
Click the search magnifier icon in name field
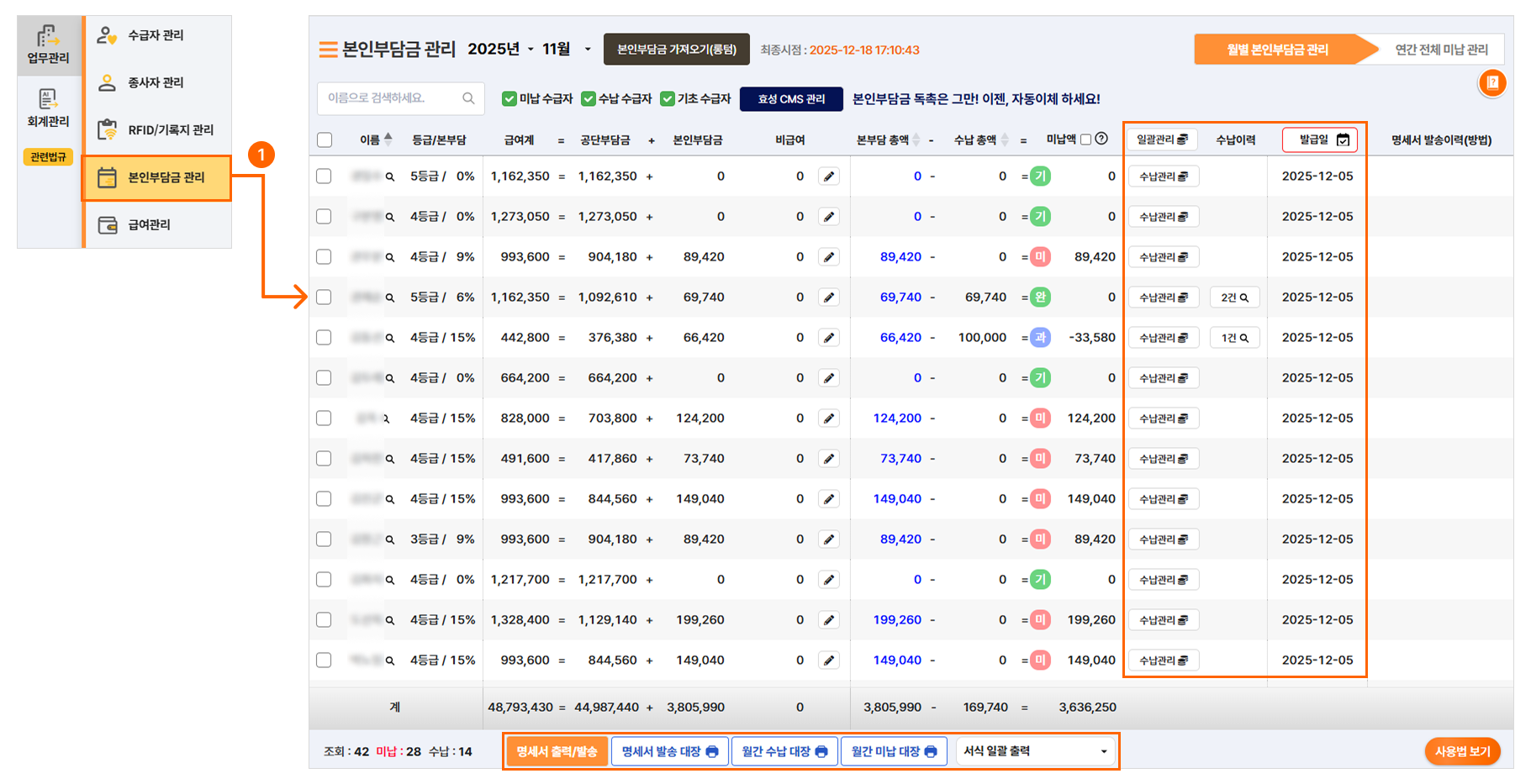coord(468,98)
